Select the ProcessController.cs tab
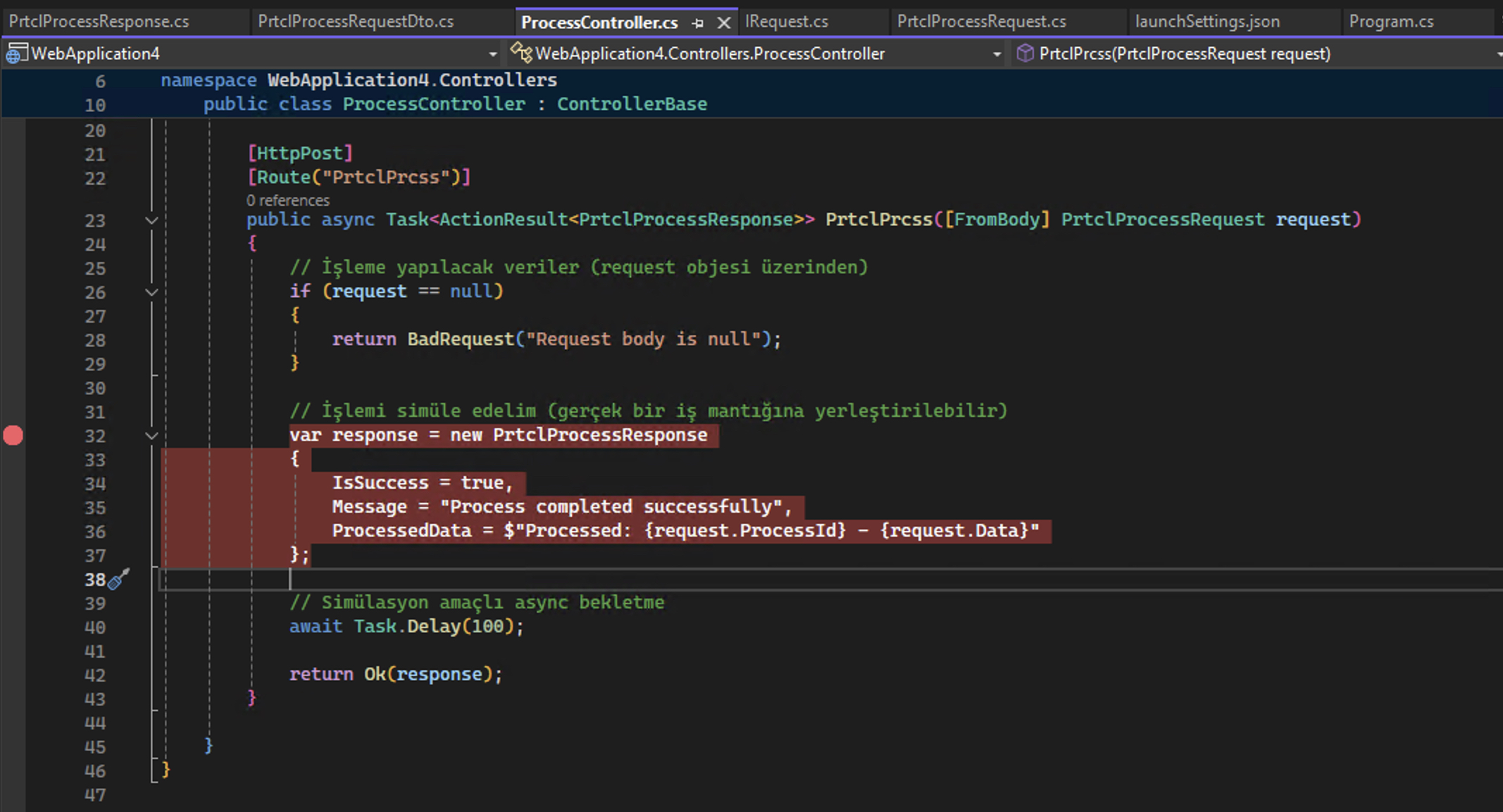Viewport: 1503px width, 812px height. (x=599, y=23)
